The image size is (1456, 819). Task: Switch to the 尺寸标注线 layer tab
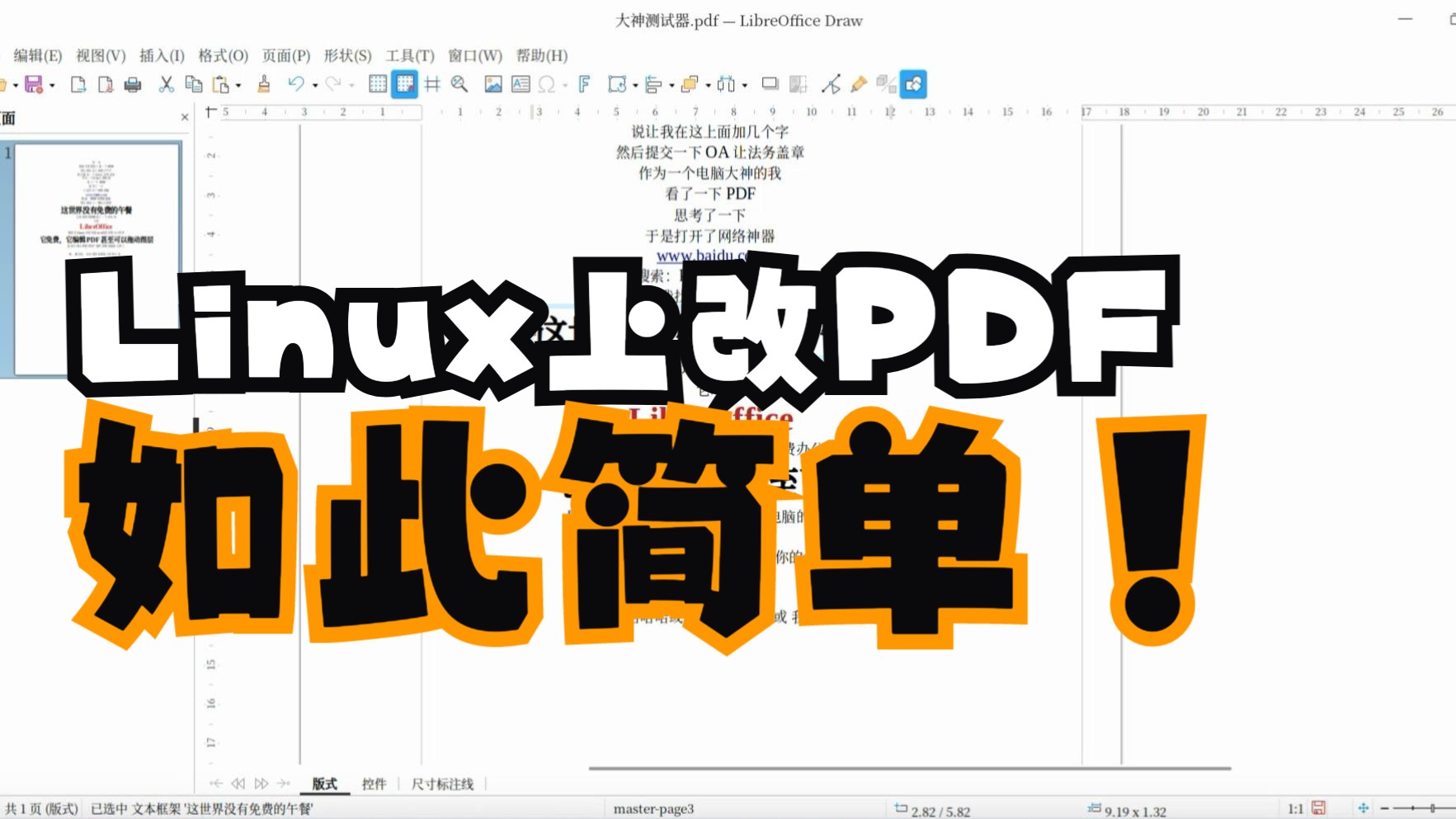pos(442,784)
